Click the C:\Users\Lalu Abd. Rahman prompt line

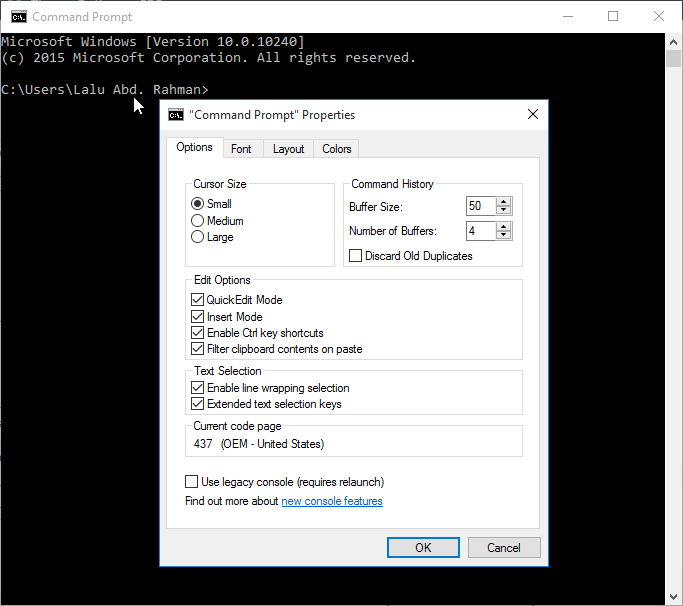pos(105,89)
